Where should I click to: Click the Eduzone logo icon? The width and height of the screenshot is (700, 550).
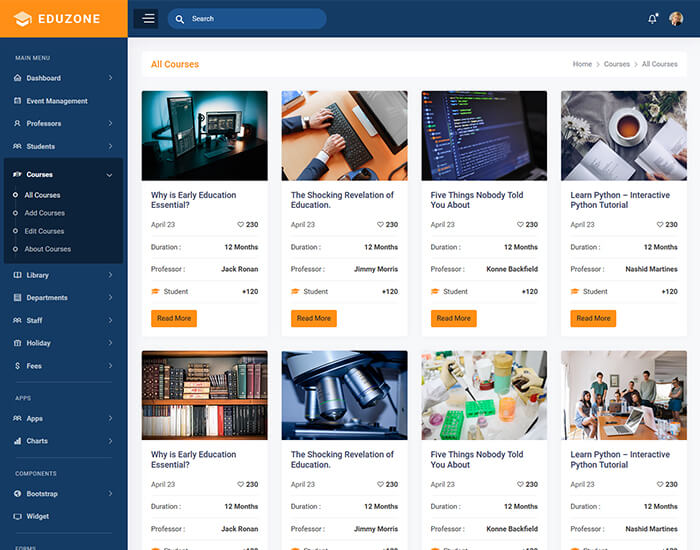coord(22,19)
